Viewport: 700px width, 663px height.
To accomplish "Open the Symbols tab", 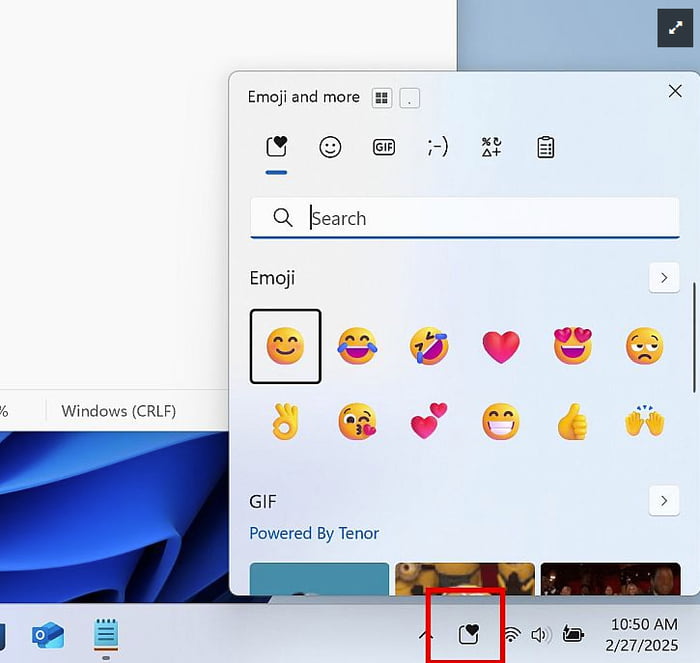I will click(x=492, y=147).
